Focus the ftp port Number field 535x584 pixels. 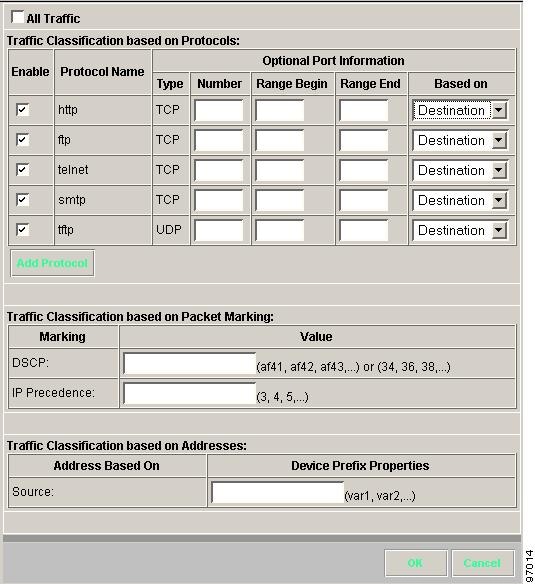219,140
